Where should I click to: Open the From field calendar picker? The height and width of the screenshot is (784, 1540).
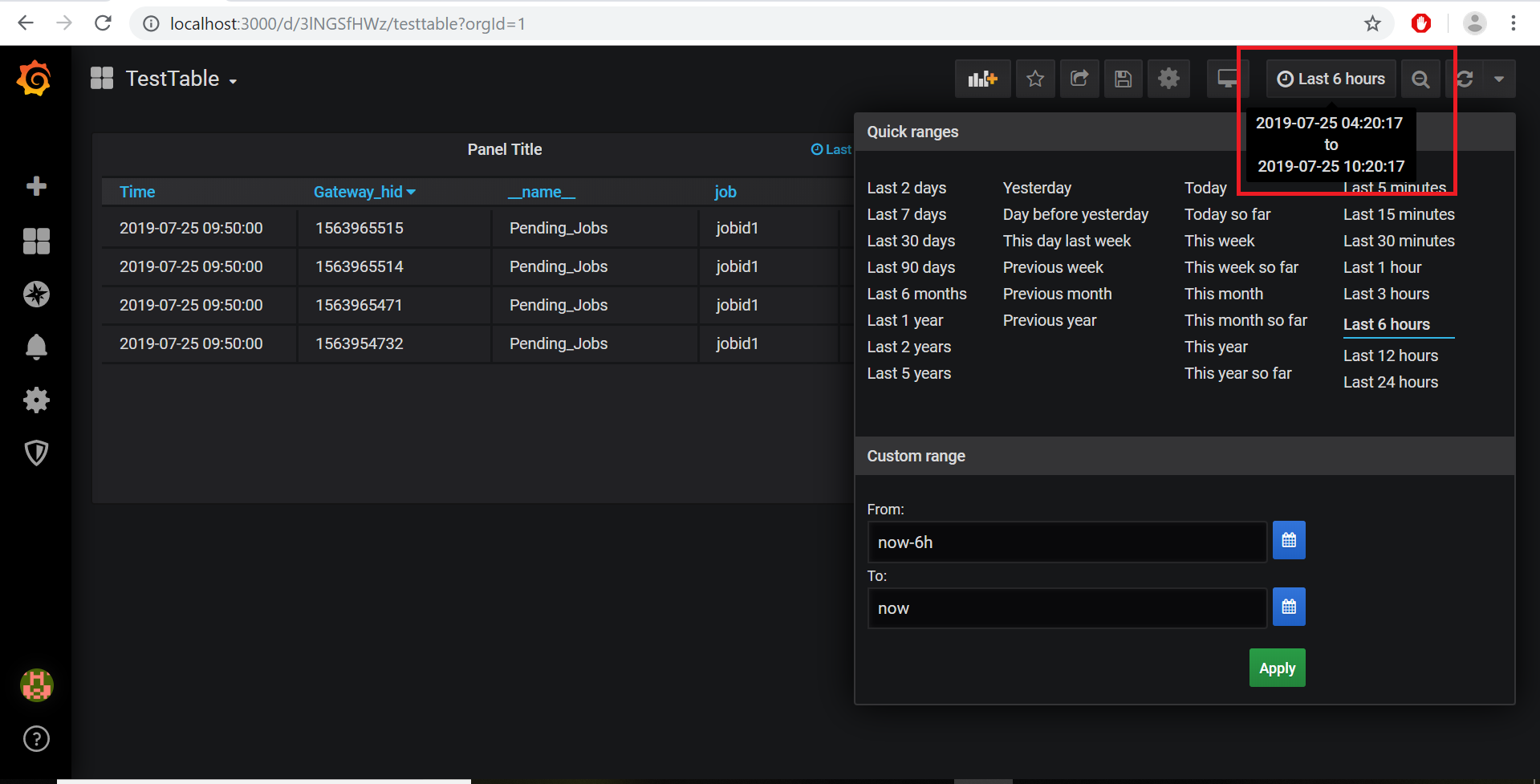1288,540
